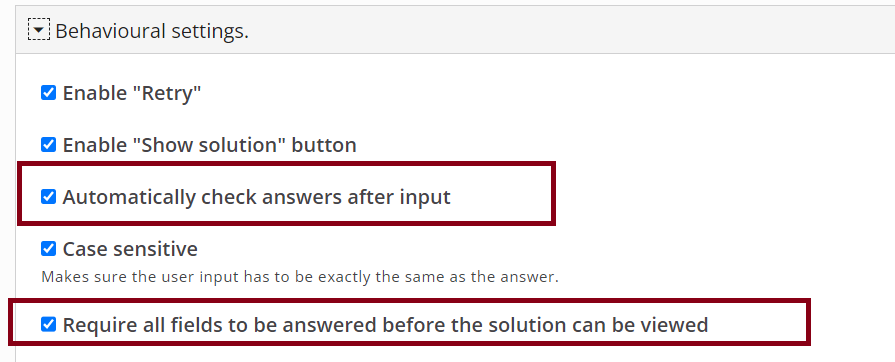
Task: Disable the "Show solution" button checkbox
Action: (49, 144)
